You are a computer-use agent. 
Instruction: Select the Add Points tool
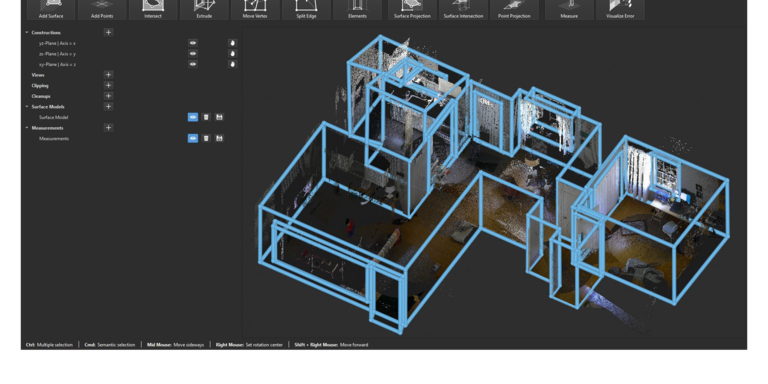click(x=102, y=10)
